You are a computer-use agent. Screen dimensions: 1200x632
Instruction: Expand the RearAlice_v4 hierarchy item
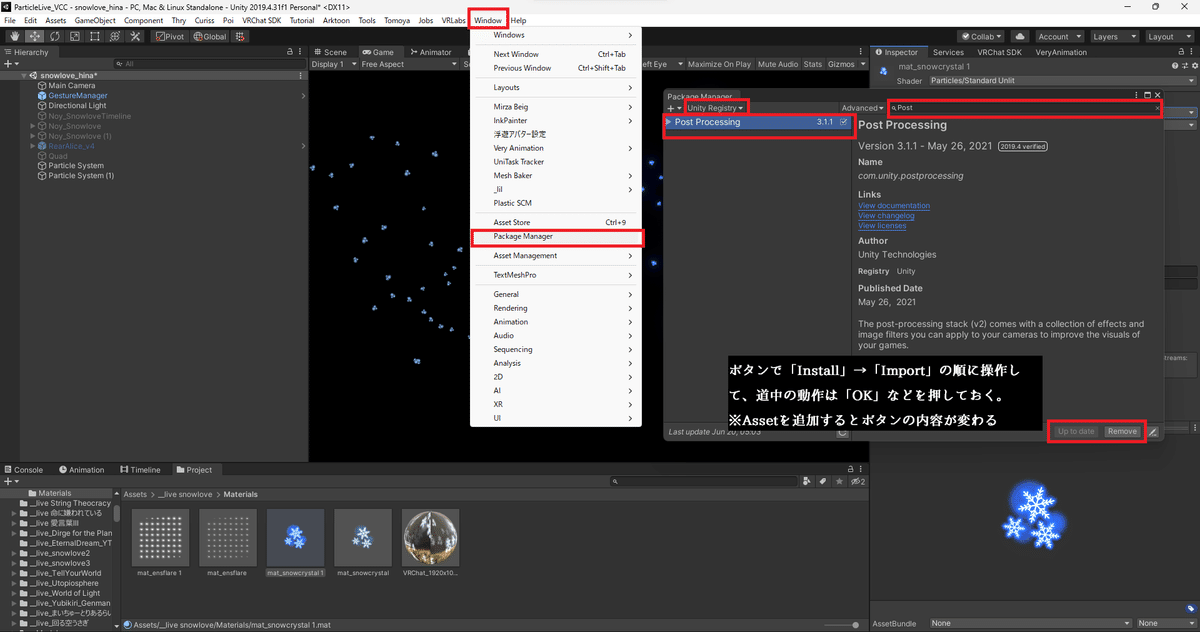(33, 146)
